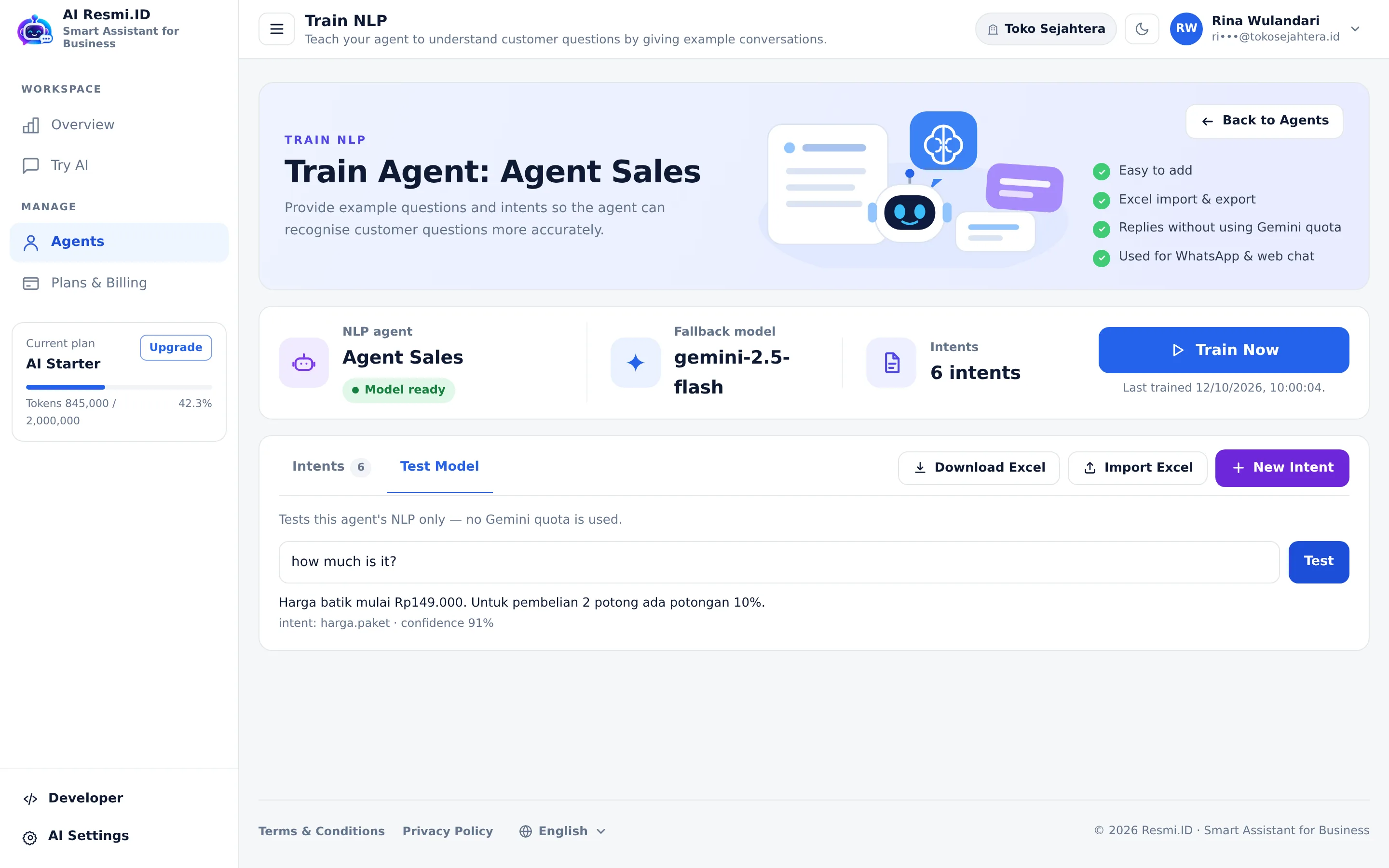
Task: Toggle the hamburger menu in header
Action: (x=277, y=29)
